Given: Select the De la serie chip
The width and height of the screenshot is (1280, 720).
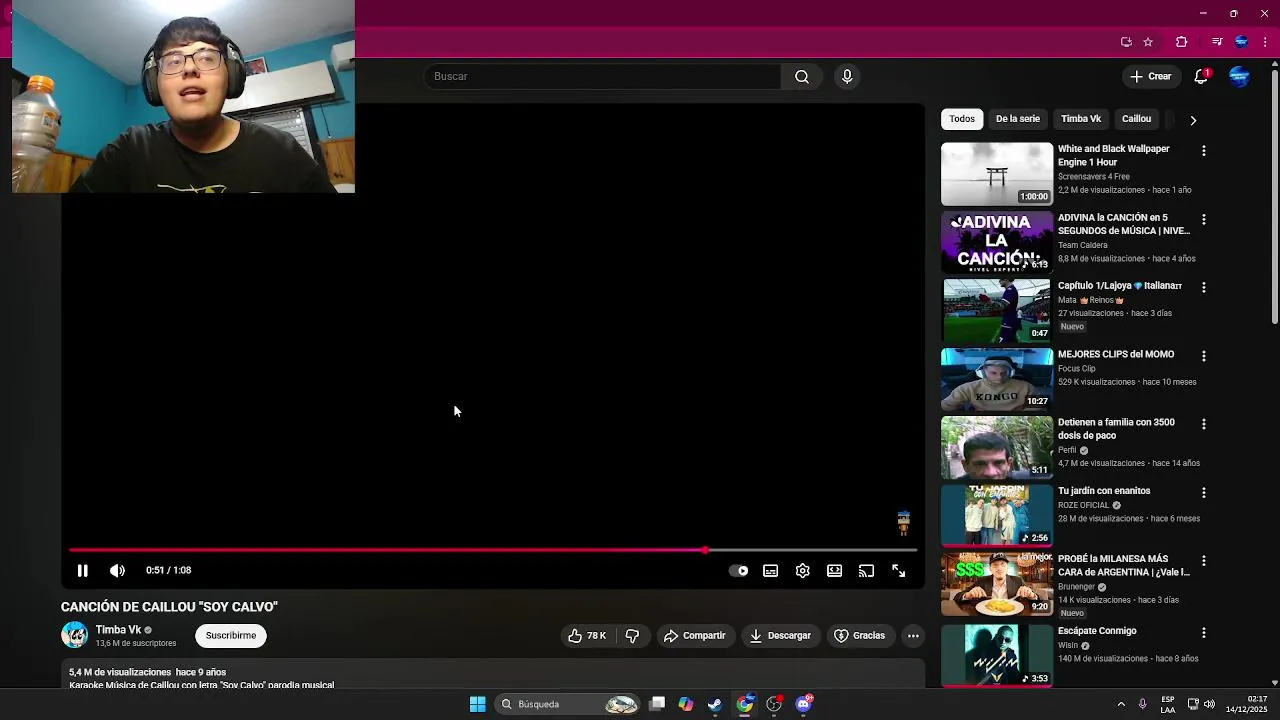Looking at the screenshot, I should (x=1017, y=119).
